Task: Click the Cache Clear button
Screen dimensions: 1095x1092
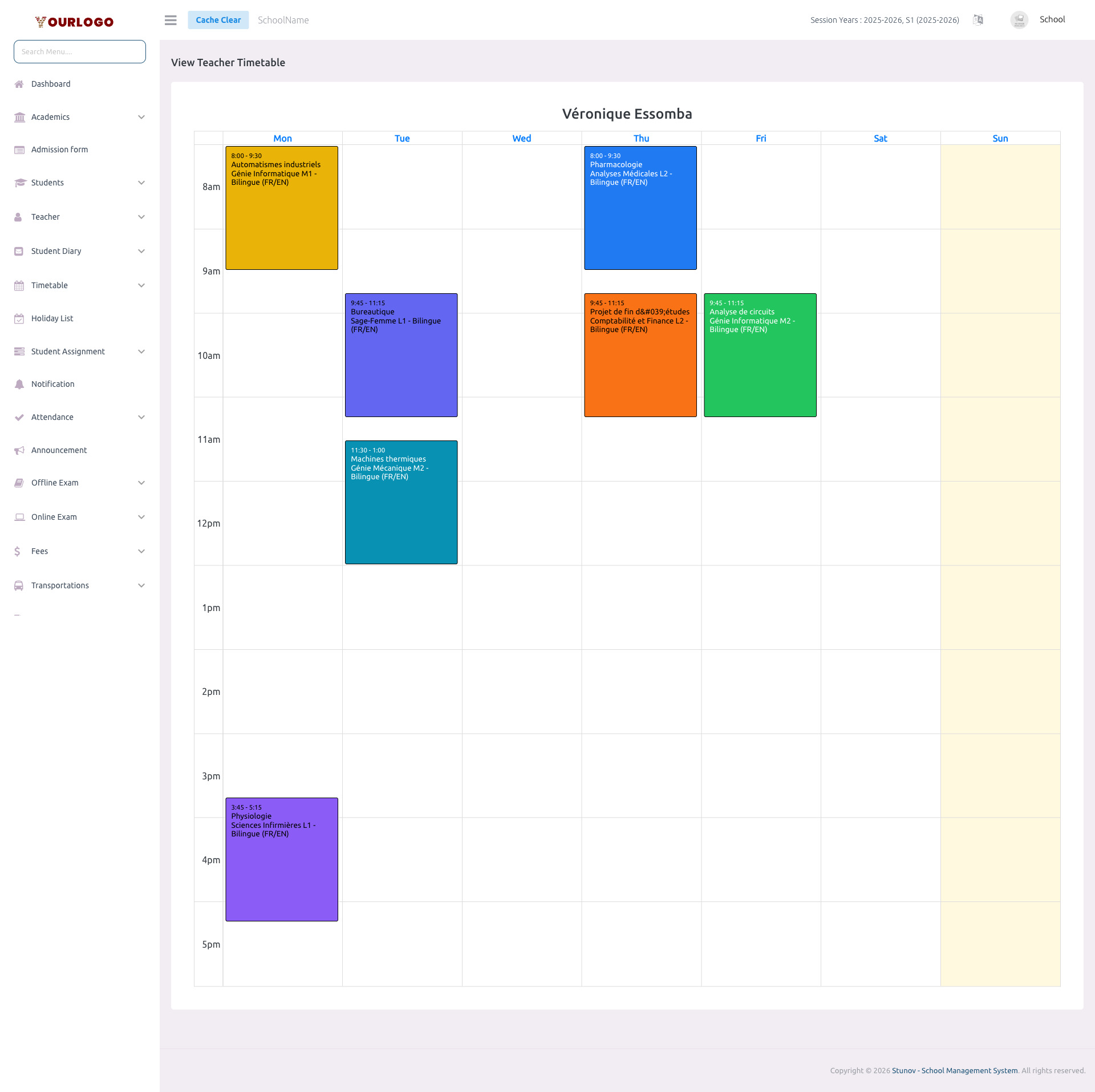Action: tap(218, 19)
